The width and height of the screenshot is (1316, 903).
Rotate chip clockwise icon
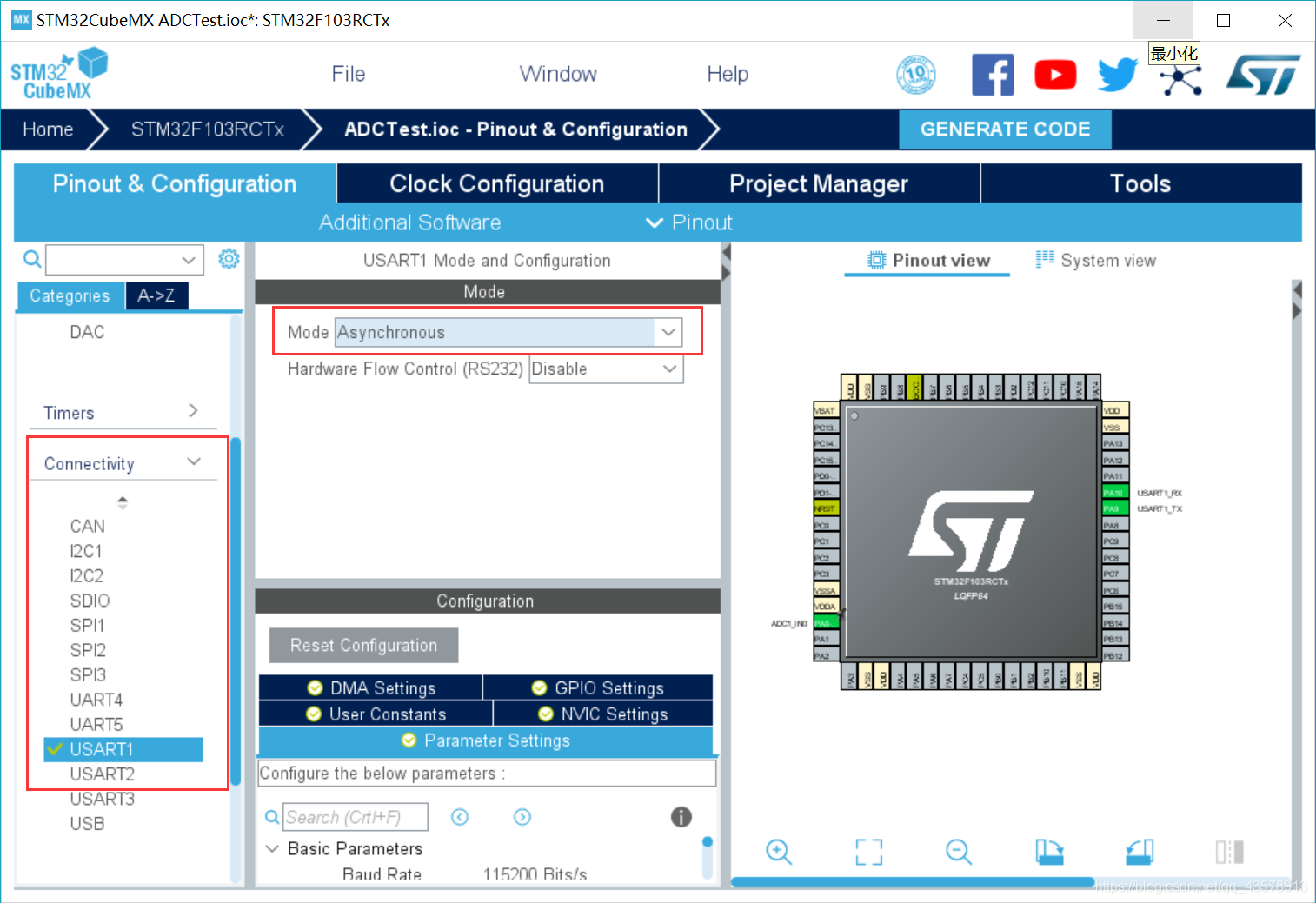coord(1049,852)
